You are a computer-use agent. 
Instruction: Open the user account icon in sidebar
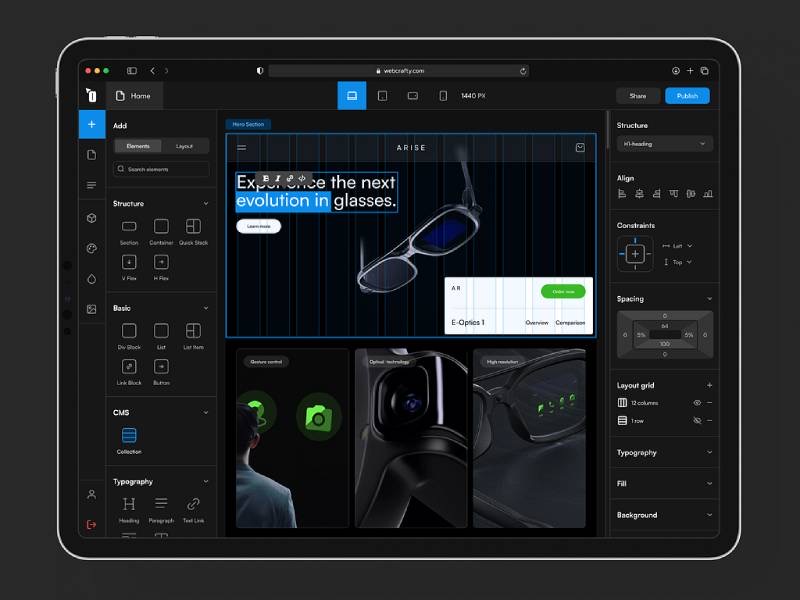(x=92, y=494)
